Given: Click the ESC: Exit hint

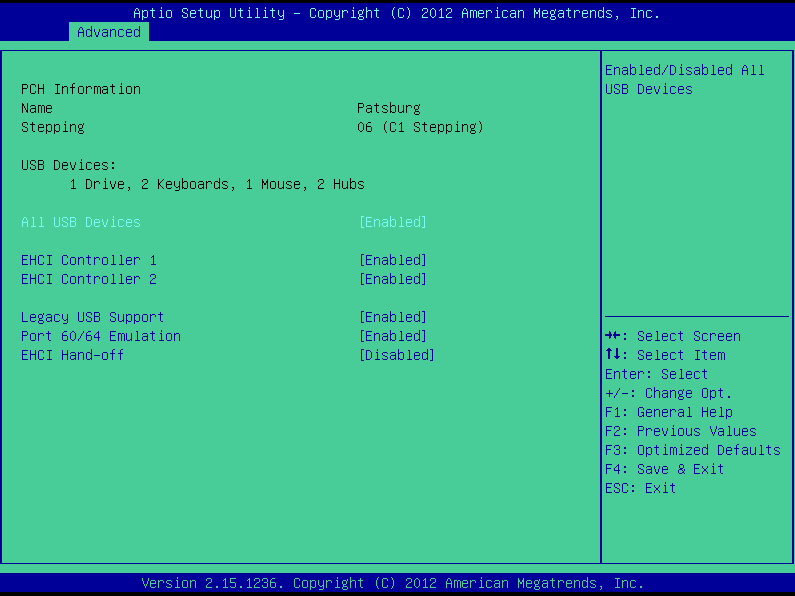Looking at the screenshot, I should pyautogui.click(x=640, y=489).
